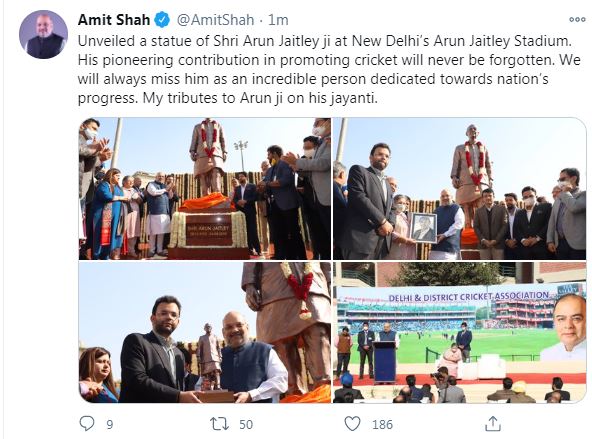
Task: Open the statue unveiling photo with plaque
Action: (x=205, y=189)
